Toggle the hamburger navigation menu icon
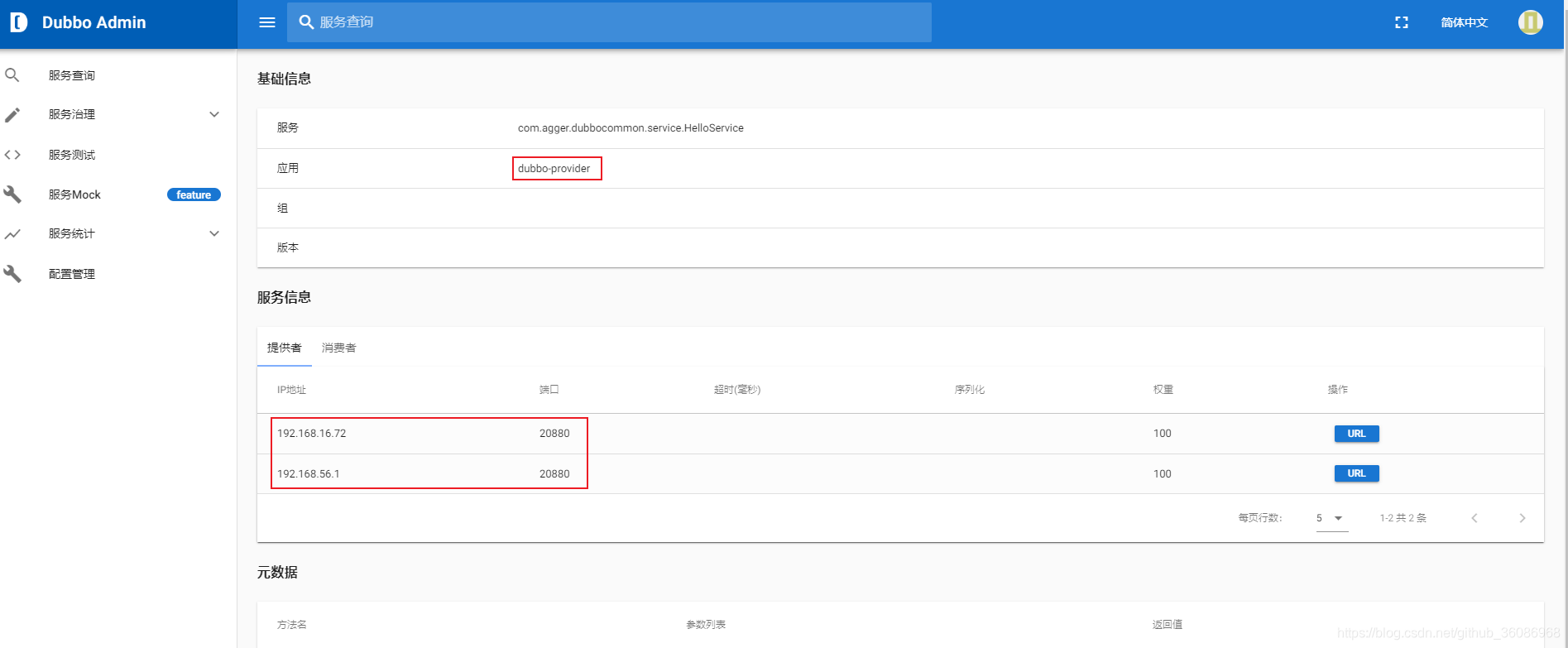This screenshot has height=648, width=1568. [x=267, y=22]
